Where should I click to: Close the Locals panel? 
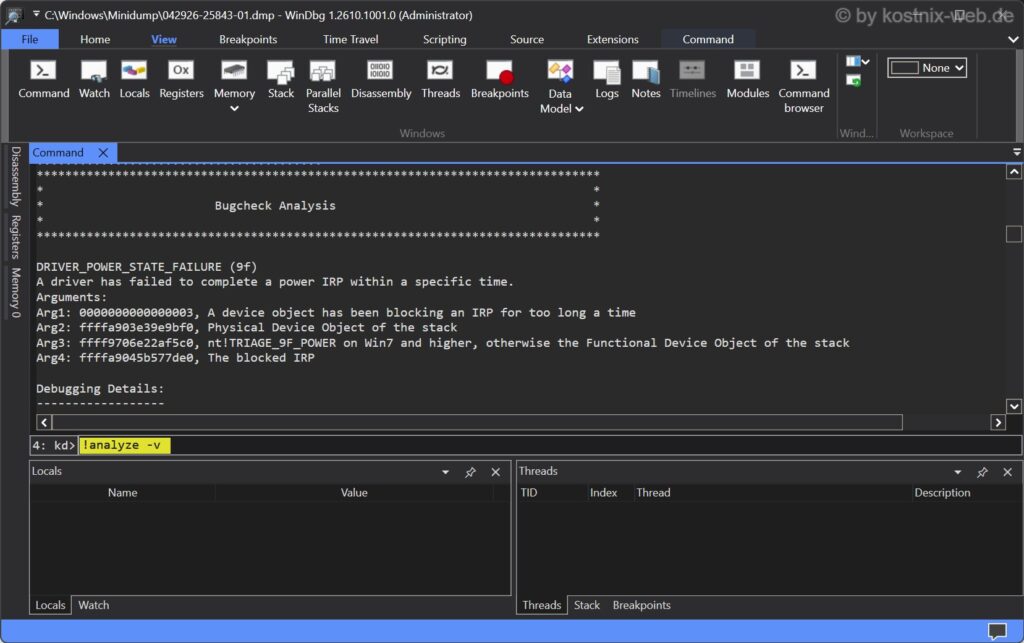496,472
